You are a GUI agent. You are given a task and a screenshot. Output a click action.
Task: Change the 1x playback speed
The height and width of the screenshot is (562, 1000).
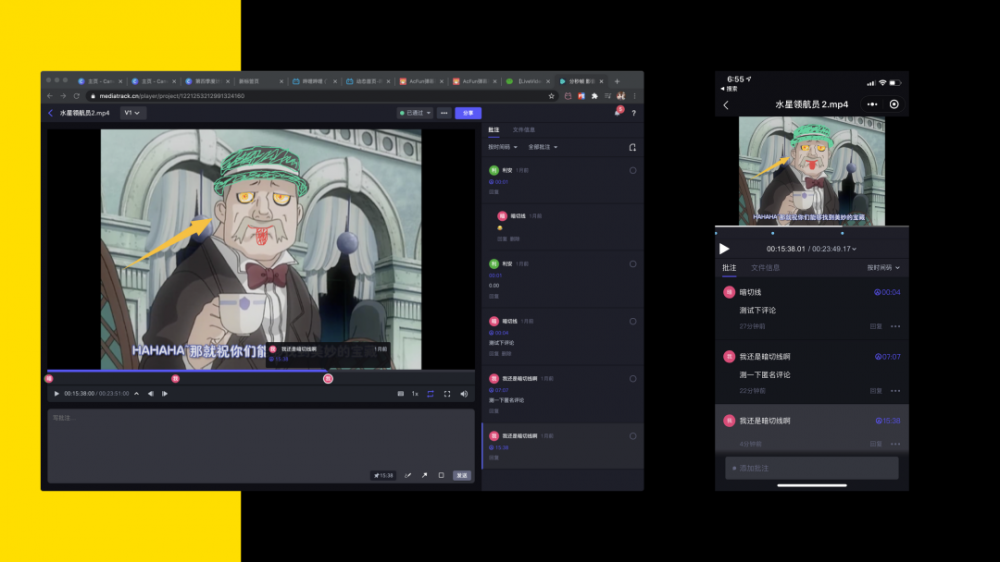[415, 394]
